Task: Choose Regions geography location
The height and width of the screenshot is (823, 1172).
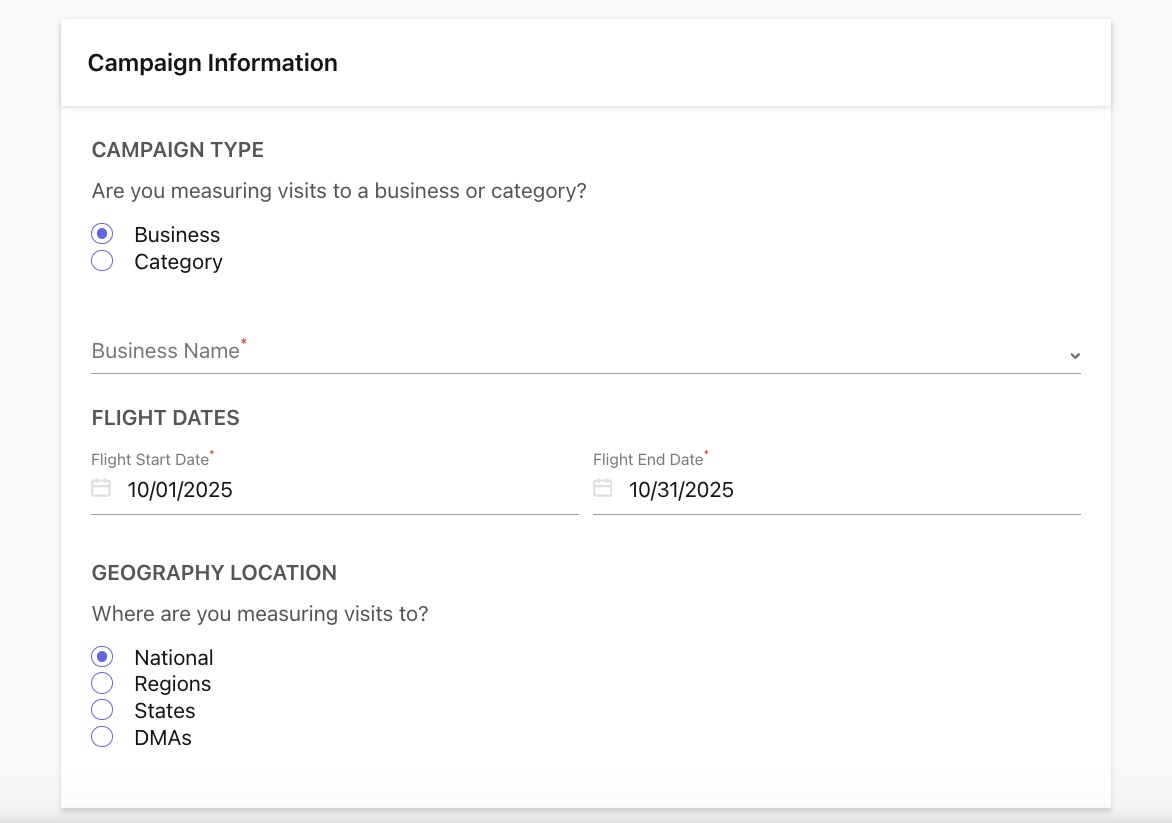Action: (101, 683)
